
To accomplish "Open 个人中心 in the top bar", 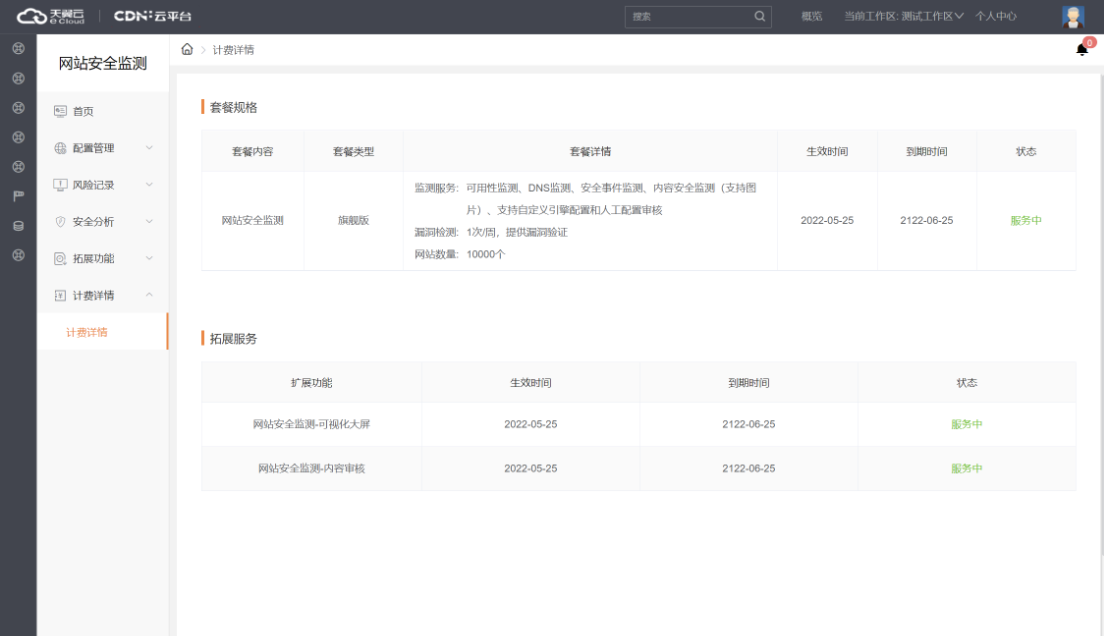I will tap(996, 16).
